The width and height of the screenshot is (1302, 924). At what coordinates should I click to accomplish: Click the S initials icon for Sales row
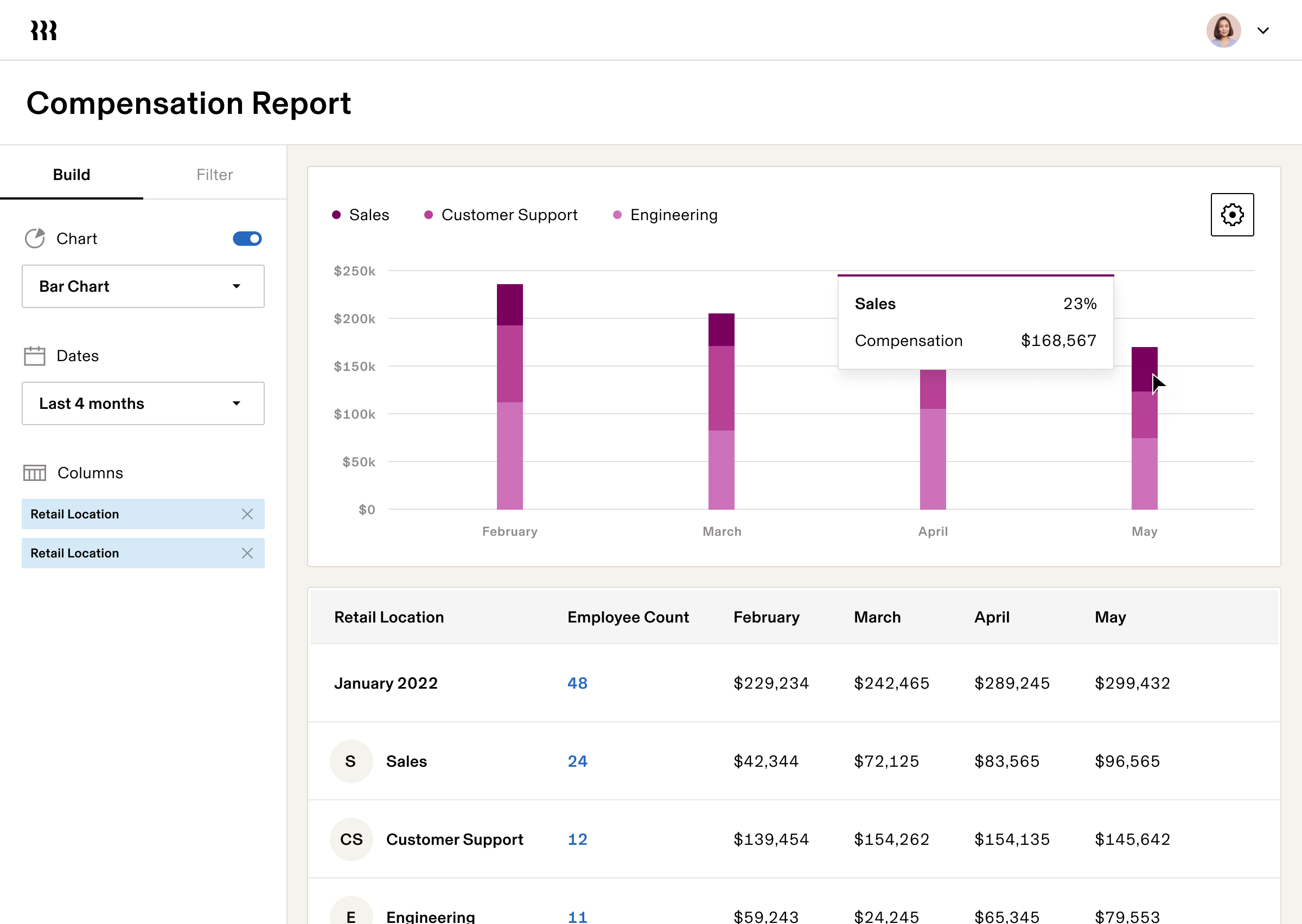[x=351, y=761]
